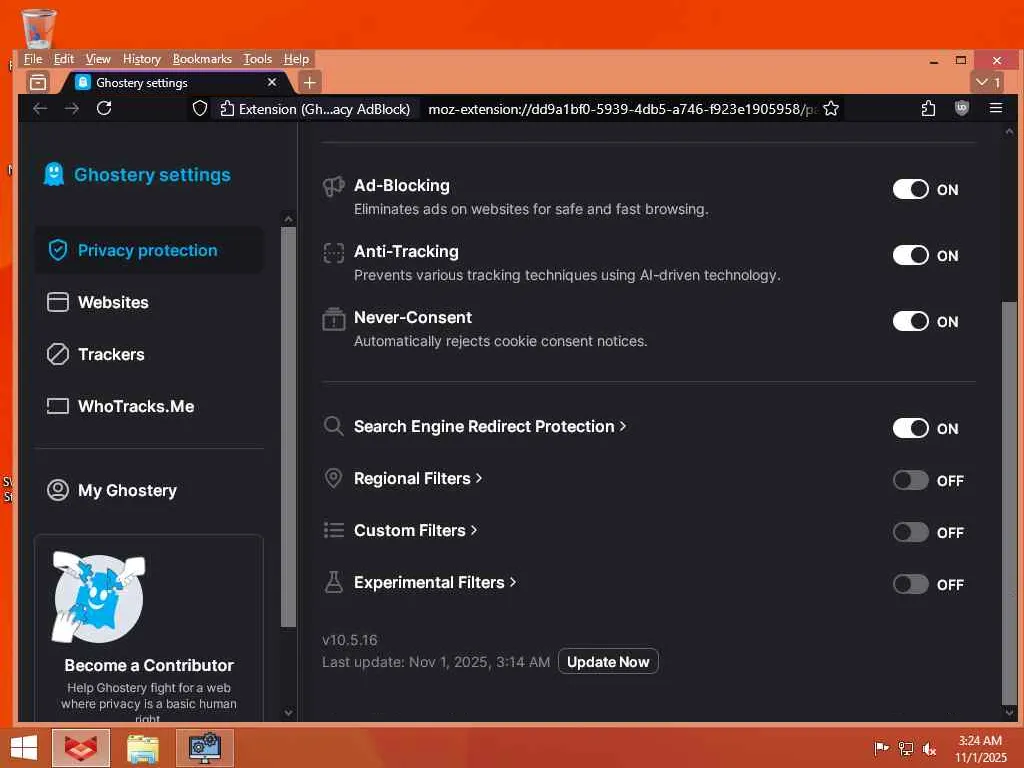Open the Websites settings page
This screenshot has height=768, width=1024.
tap(149, 302)
